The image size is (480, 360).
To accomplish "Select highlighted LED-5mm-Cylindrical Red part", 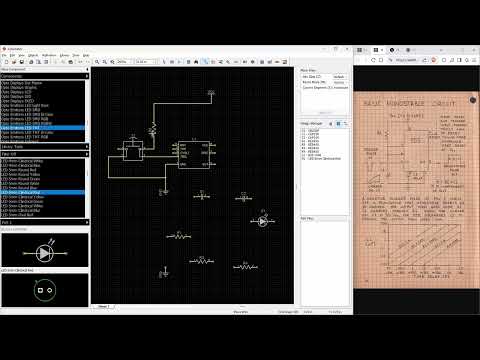I will click(43, 193).
